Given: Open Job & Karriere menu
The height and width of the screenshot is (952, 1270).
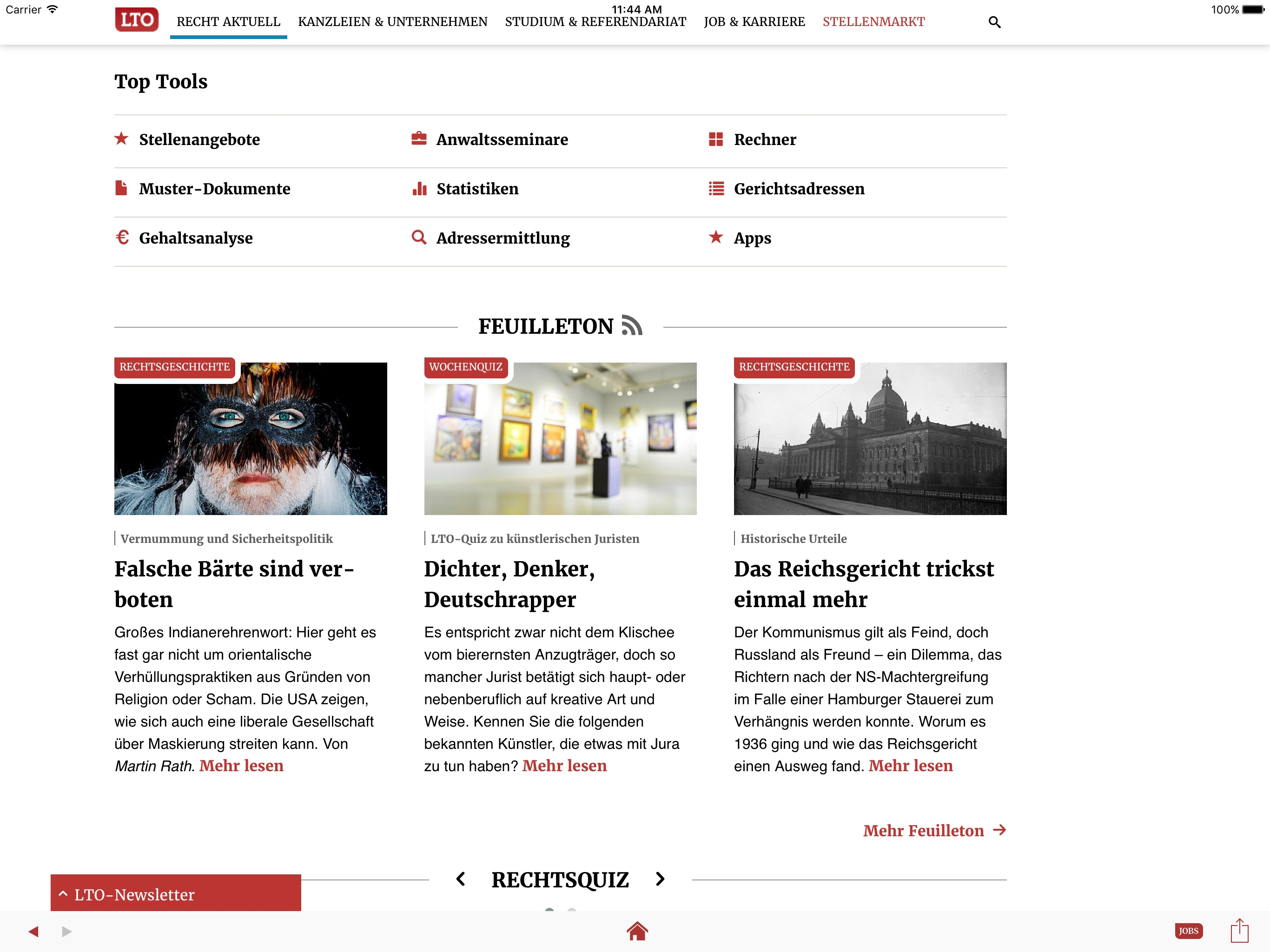Looking at the screenshot, I should 754,22.
